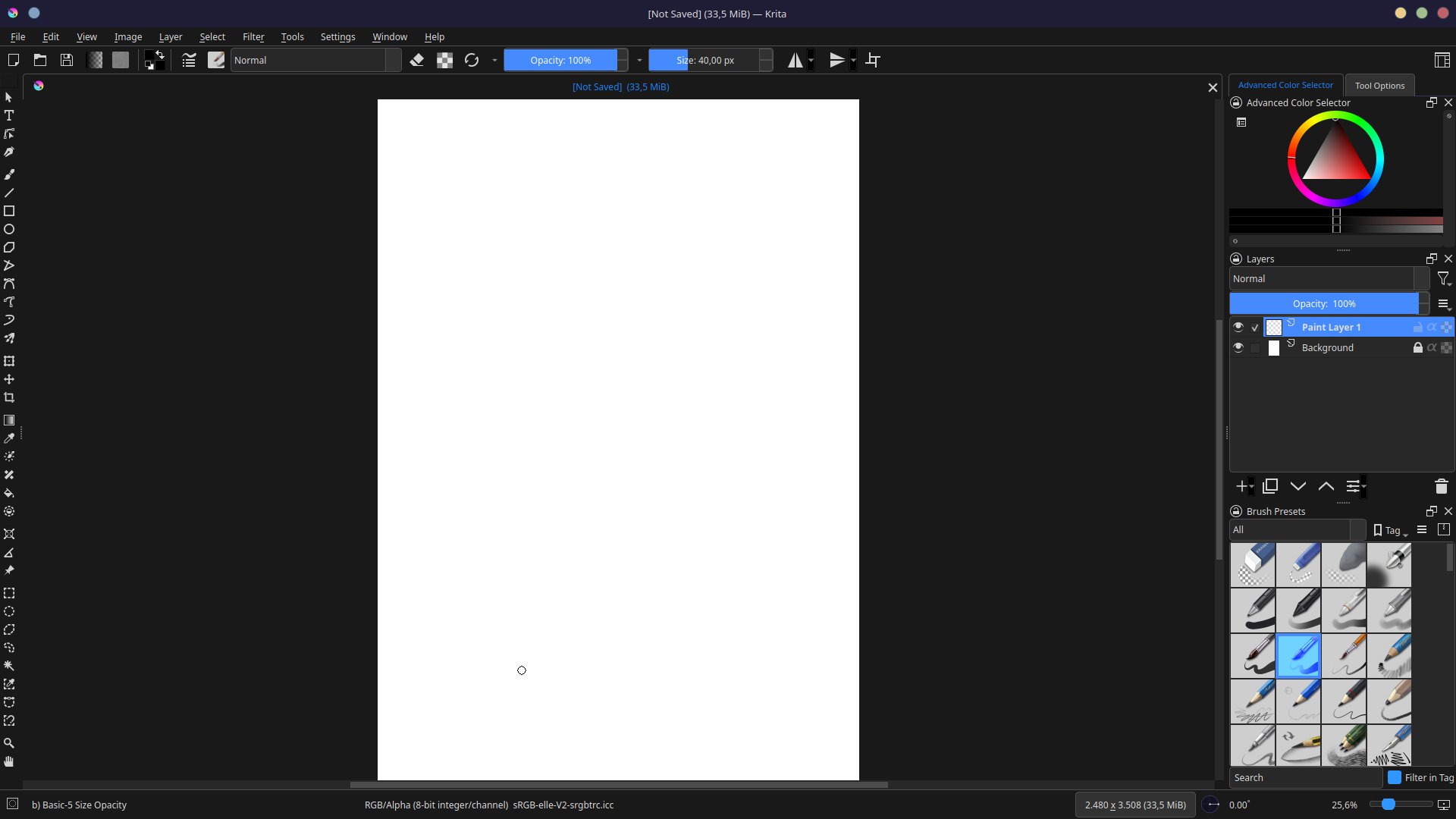Toggle visibility of Background layer
This screenshot has height=819, width=1456.
1238,347
